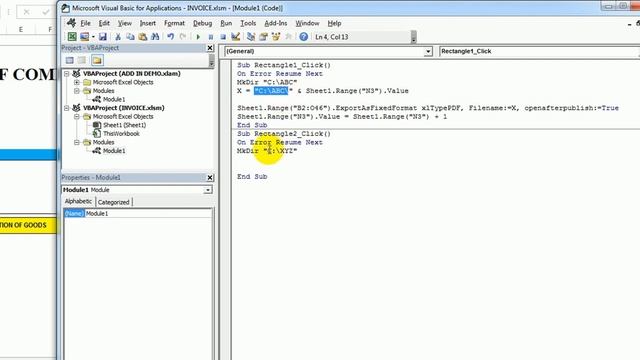Select Module1 under INVOICE.xlsm project
640x360 pixels.
click(114, 151)
